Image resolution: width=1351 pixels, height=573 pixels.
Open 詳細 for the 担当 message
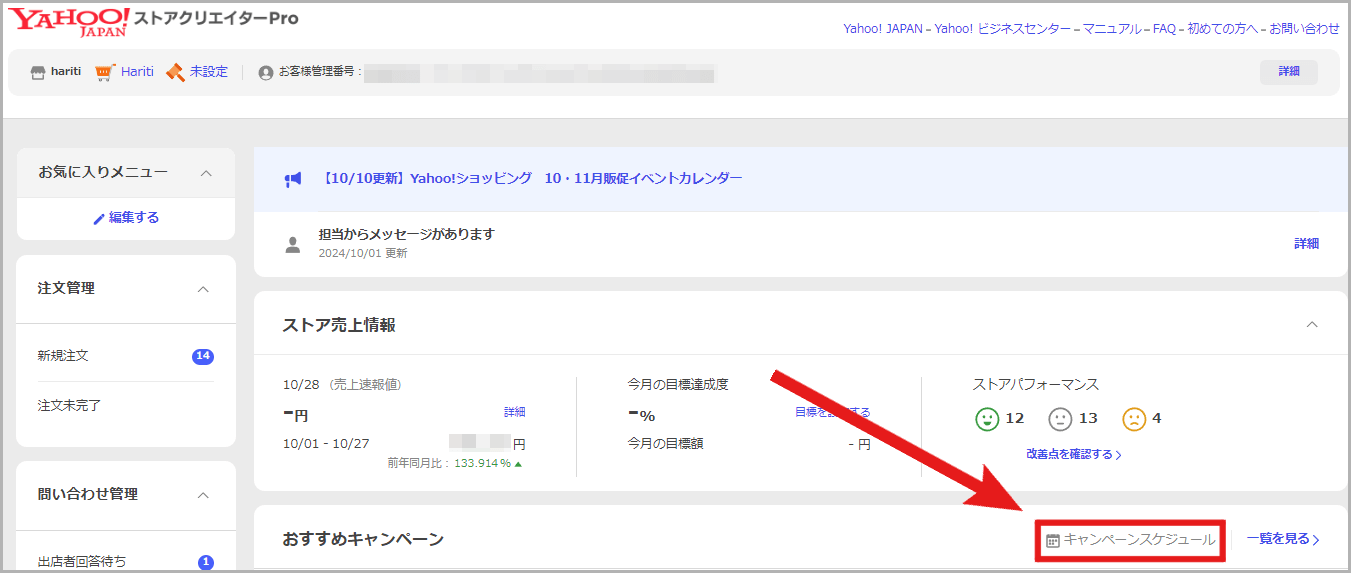[x=1306, y=244]
